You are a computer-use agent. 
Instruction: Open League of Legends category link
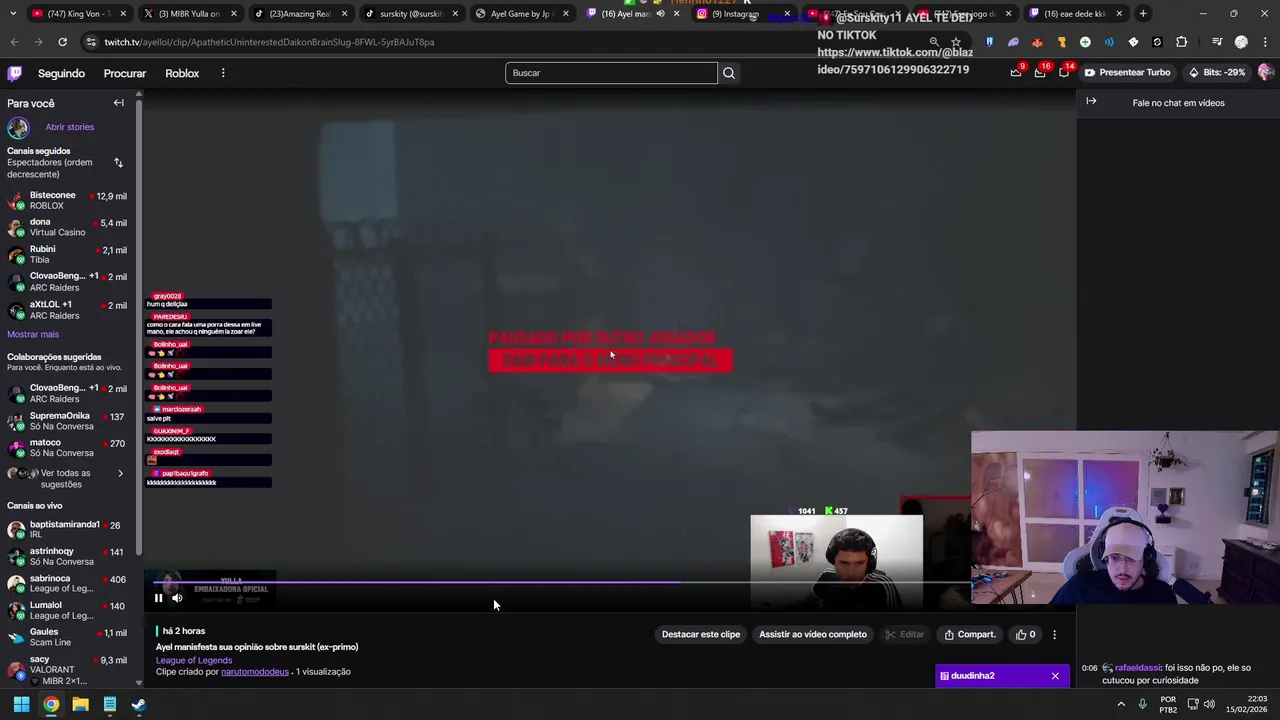194,660
